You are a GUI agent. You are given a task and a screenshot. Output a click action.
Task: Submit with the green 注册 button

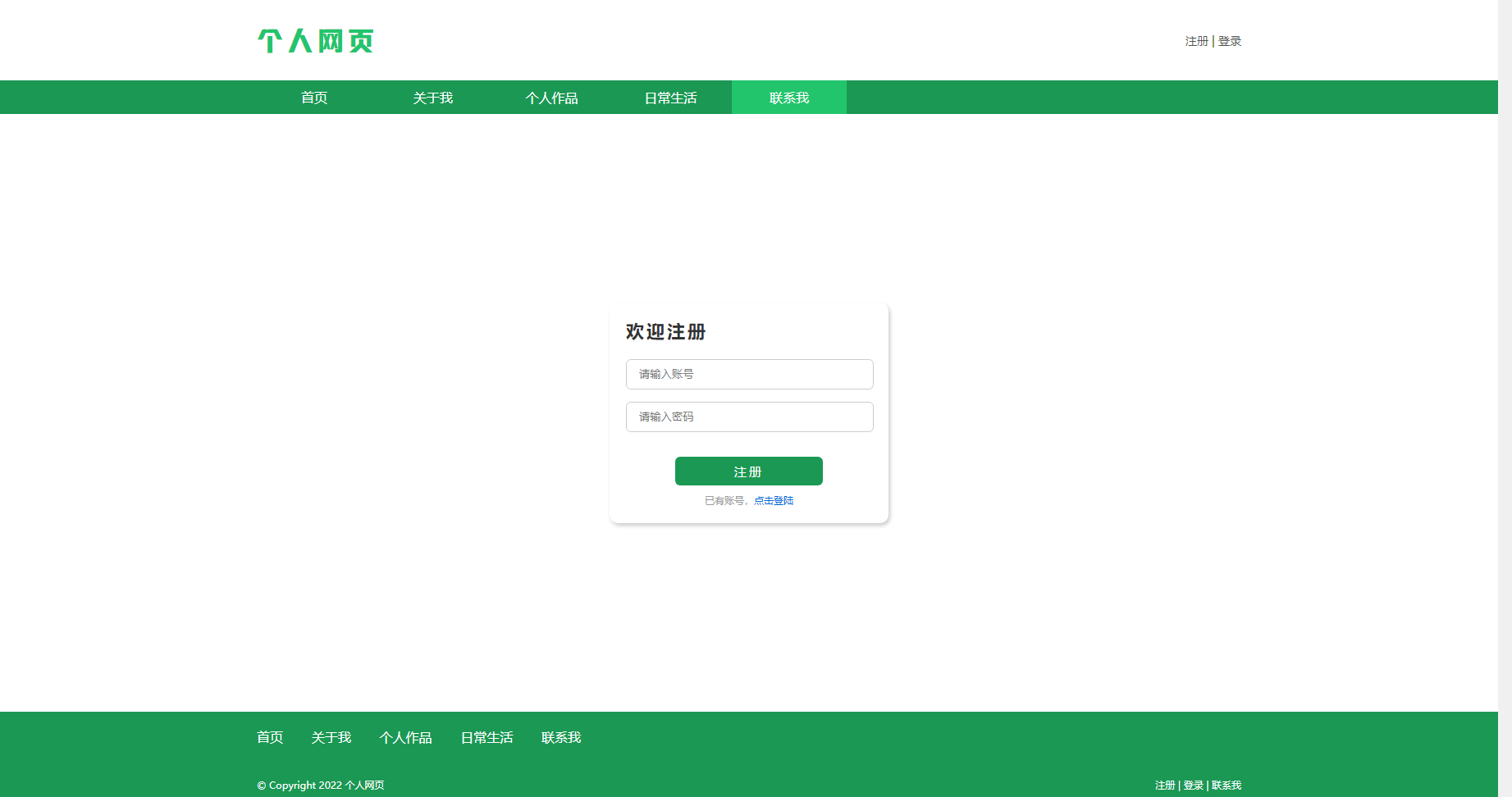point(749,471)
